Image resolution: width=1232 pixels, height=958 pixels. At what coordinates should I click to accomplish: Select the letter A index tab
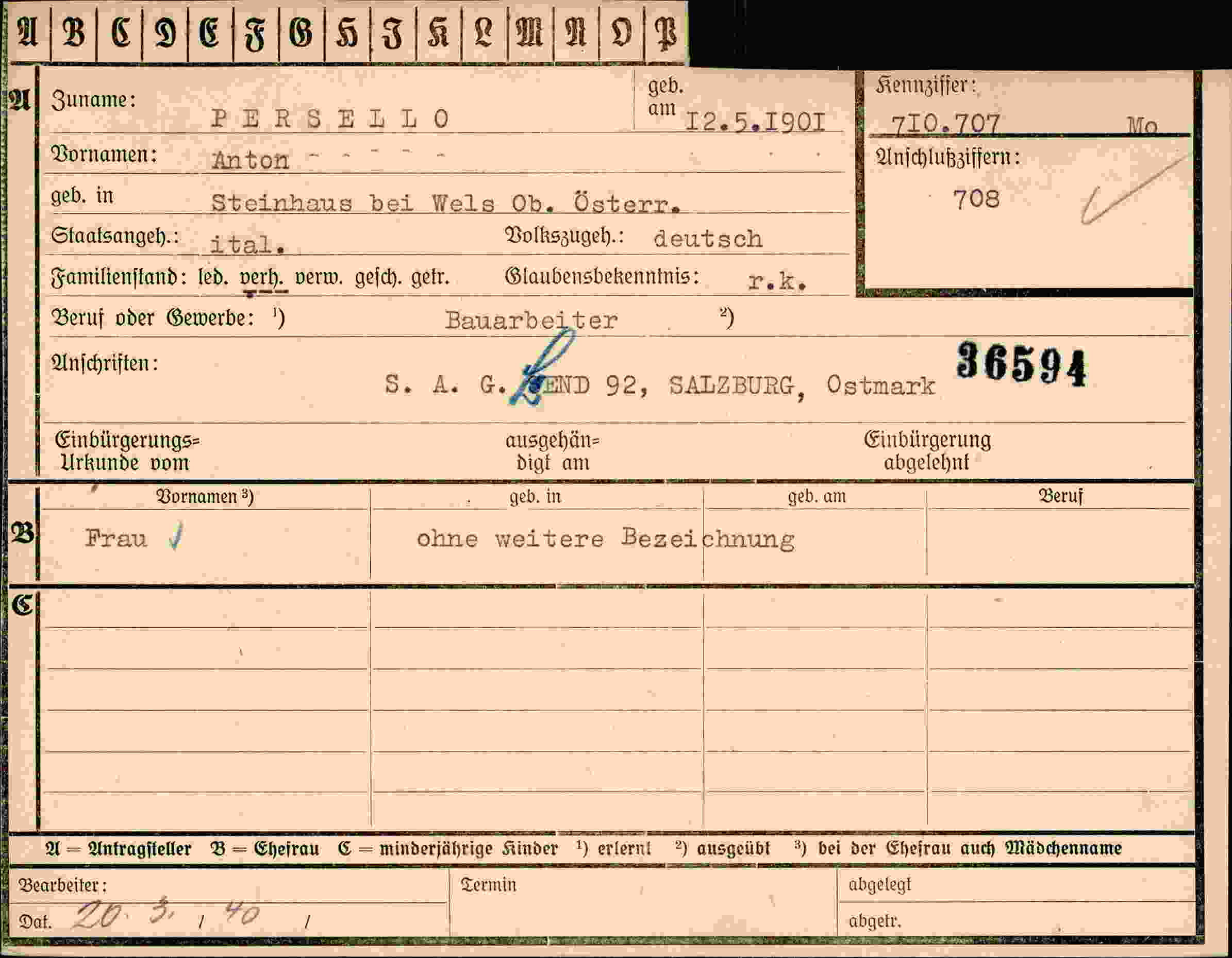coord(28,32)
